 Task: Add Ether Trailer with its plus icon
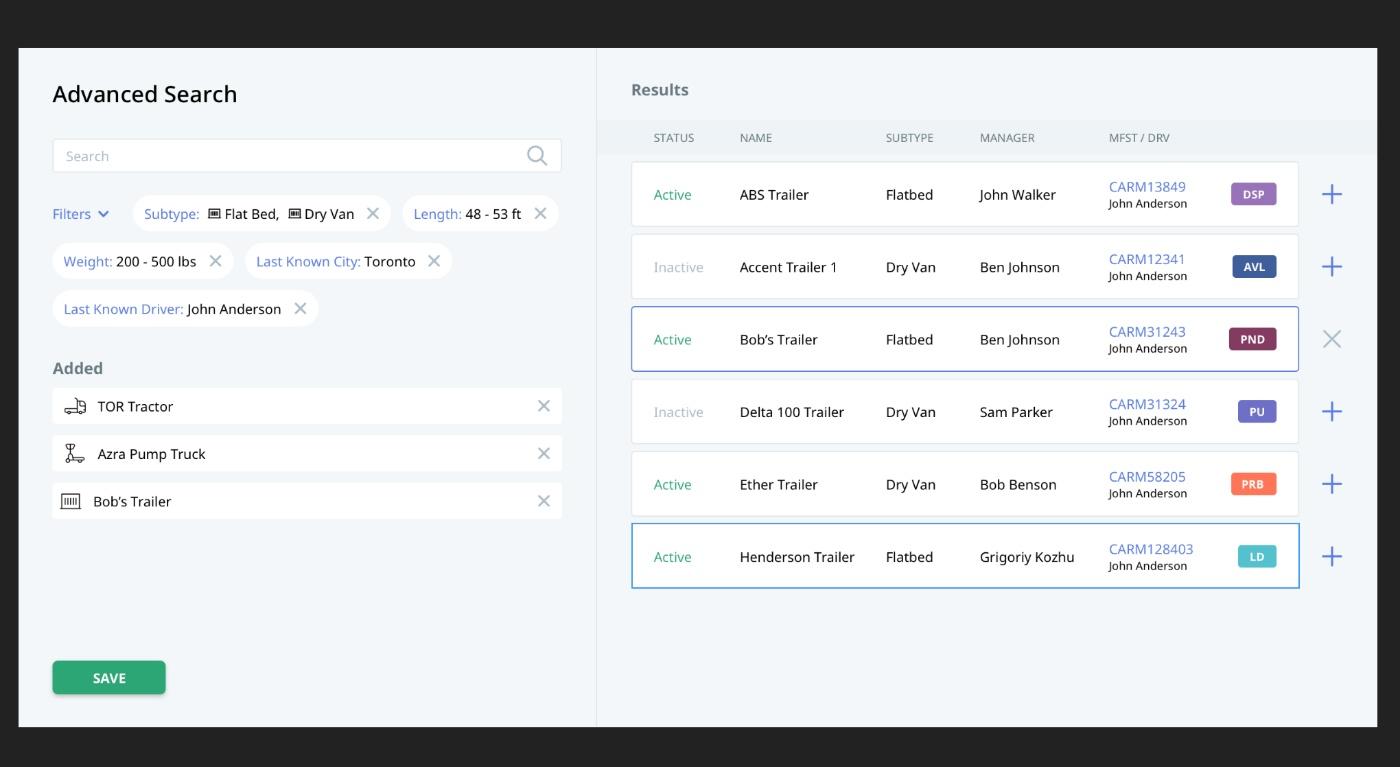point(1332,484)
